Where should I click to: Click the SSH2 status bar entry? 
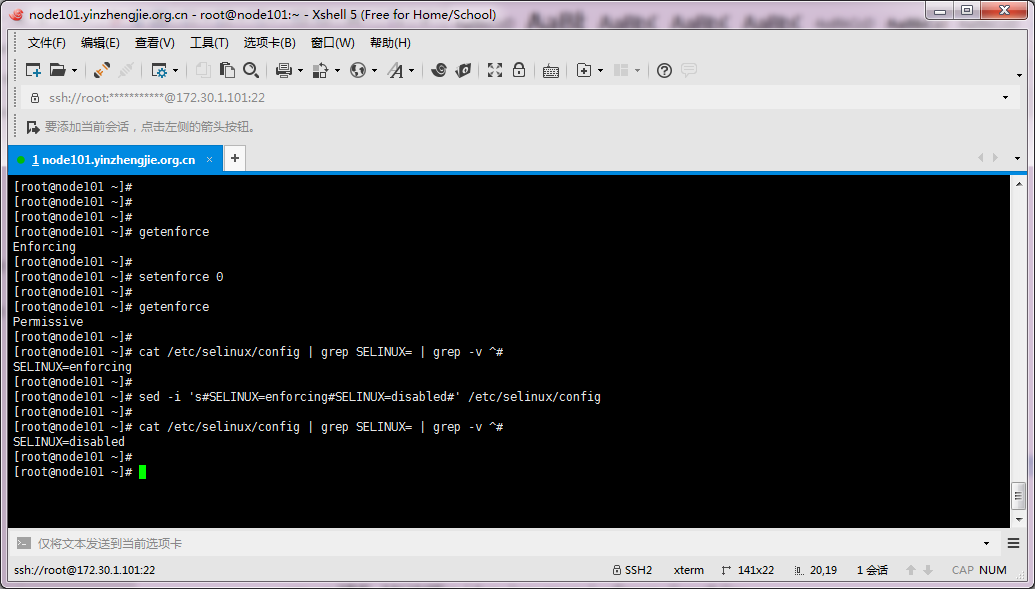(x=632, y=570)
